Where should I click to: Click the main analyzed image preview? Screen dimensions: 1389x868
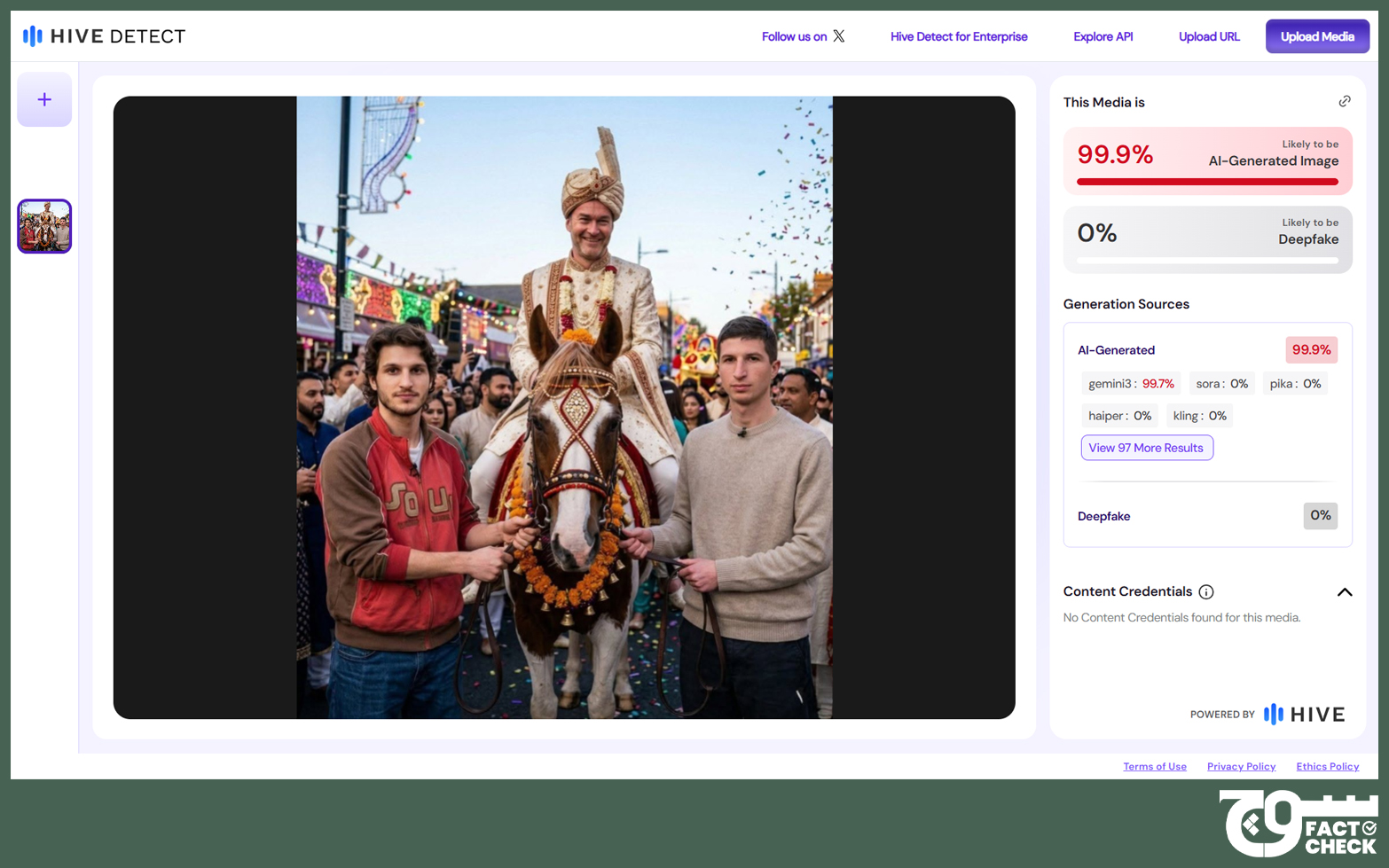(x=564, y=407)
